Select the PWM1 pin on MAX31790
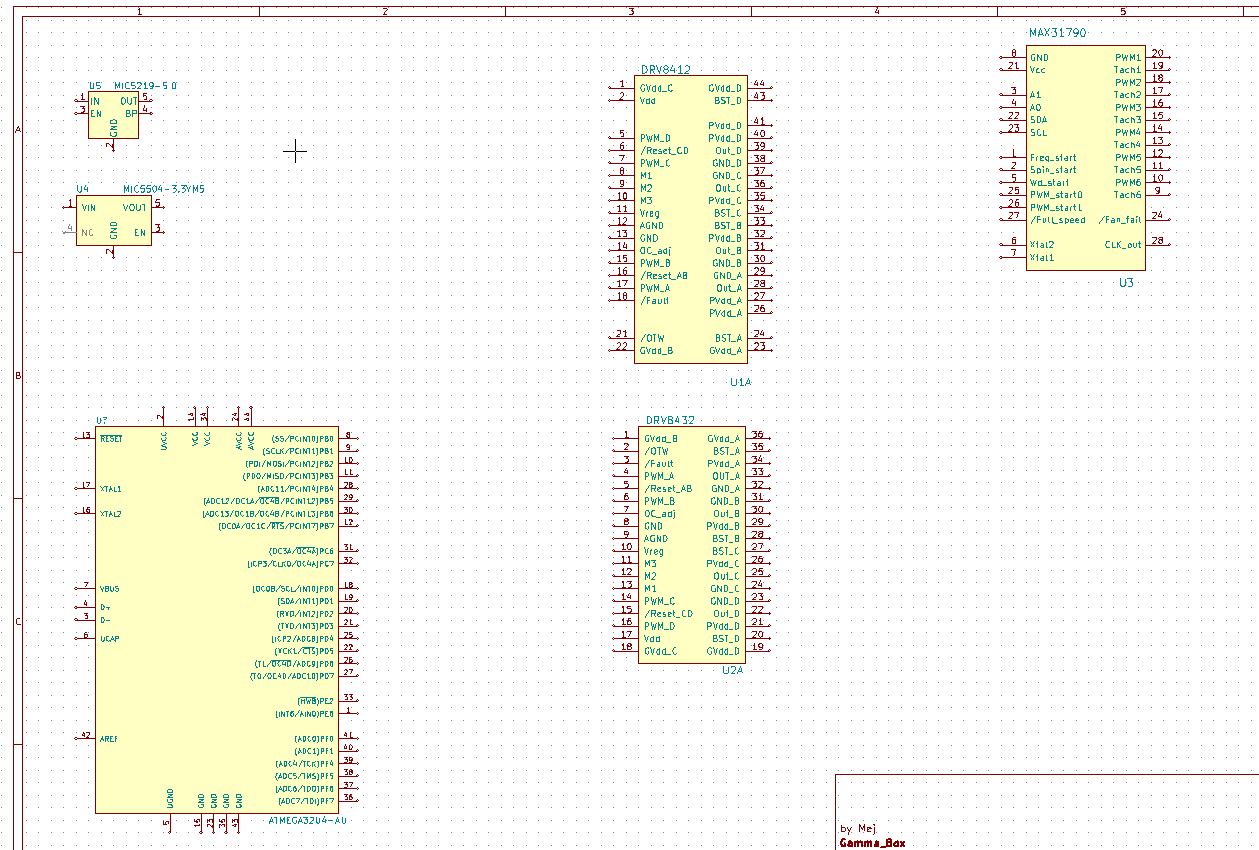Viewport: 1259px width, 850px height. [x=1128, y=57]
